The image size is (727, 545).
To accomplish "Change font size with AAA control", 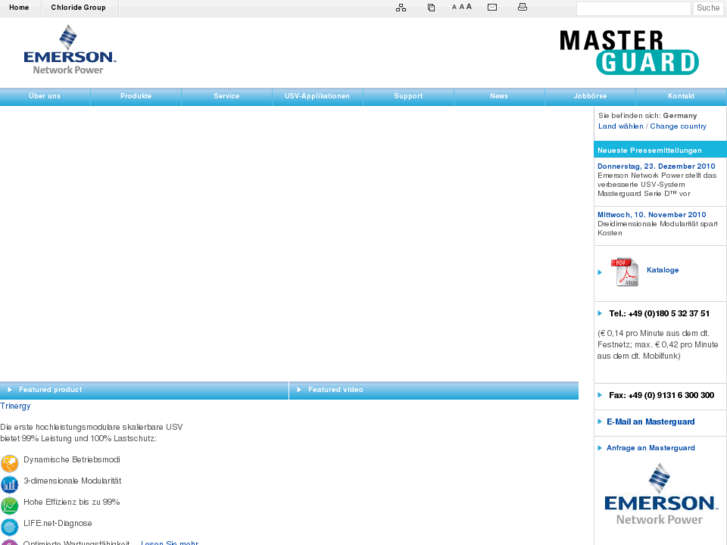I will (462, 7).
